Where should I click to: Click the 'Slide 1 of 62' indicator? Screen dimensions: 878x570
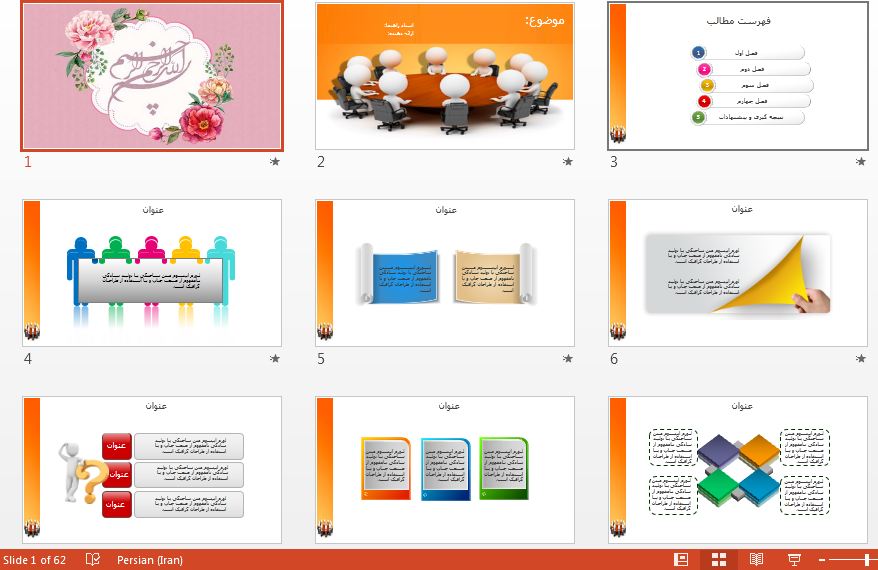35,559
